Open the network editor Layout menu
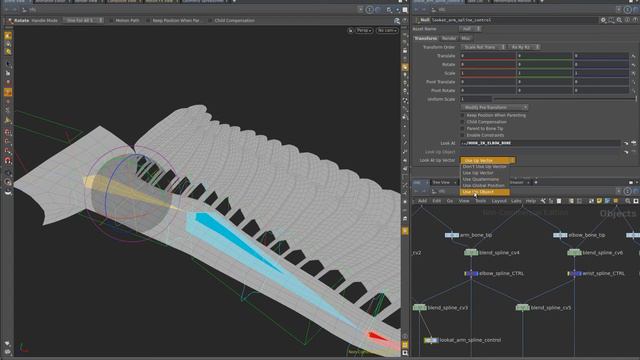Image resolution: width=640 pixels, height=360 pixels. pyautogui.click(x=499, y=201)
